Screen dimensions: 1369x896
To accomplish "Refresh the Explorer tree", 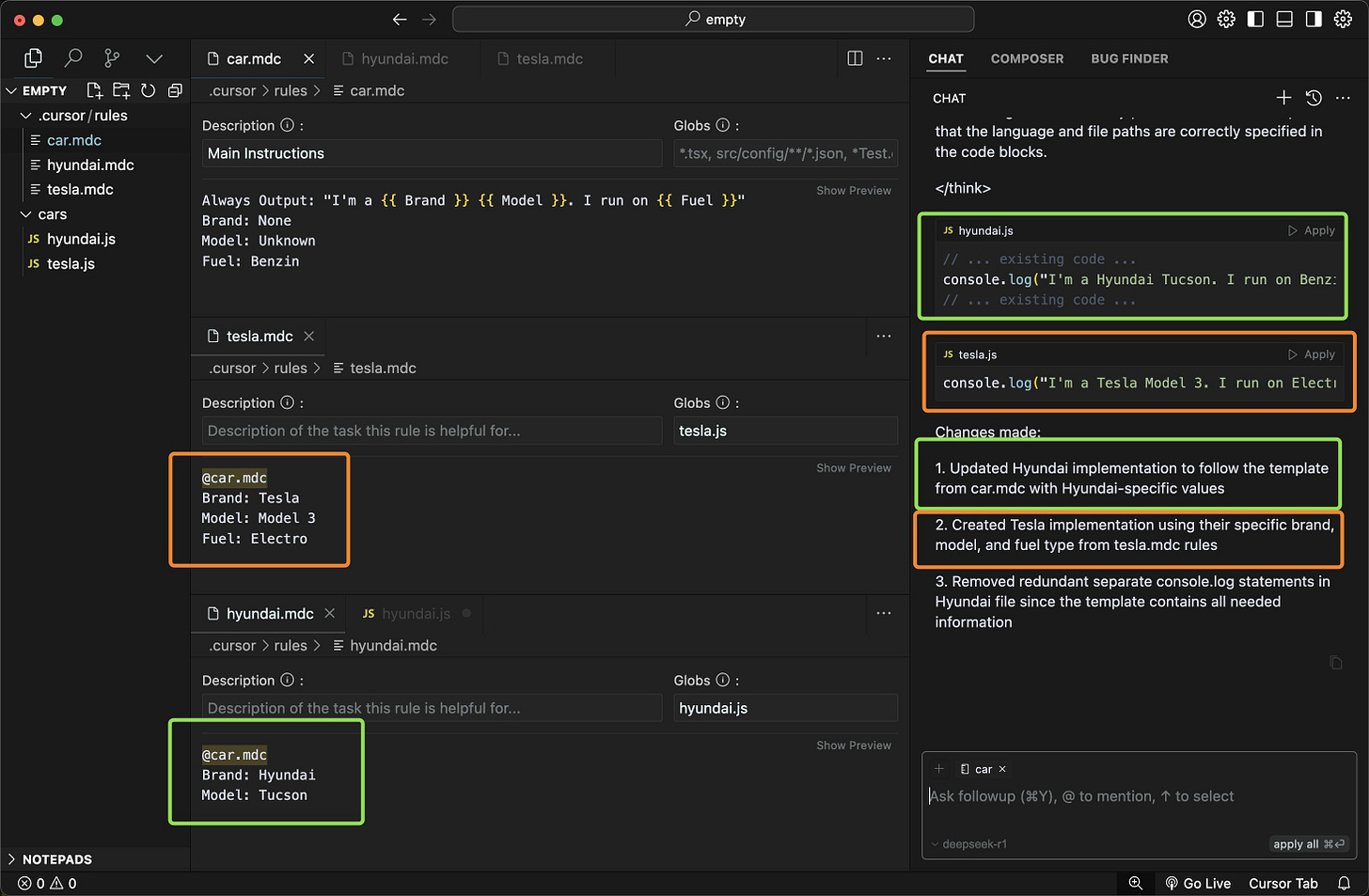I will coord(148,90).
